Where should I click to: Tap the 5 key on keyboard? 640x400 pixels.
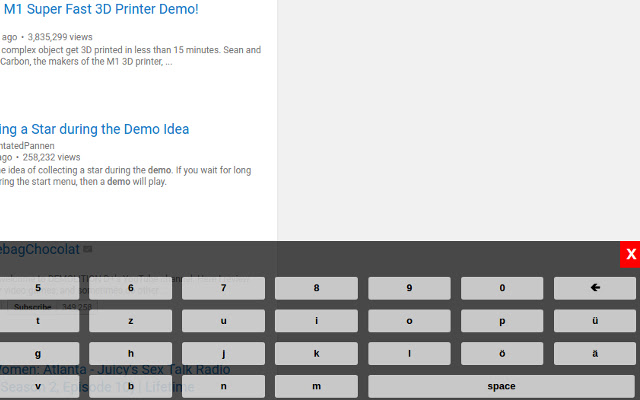[x=39, y=288]
